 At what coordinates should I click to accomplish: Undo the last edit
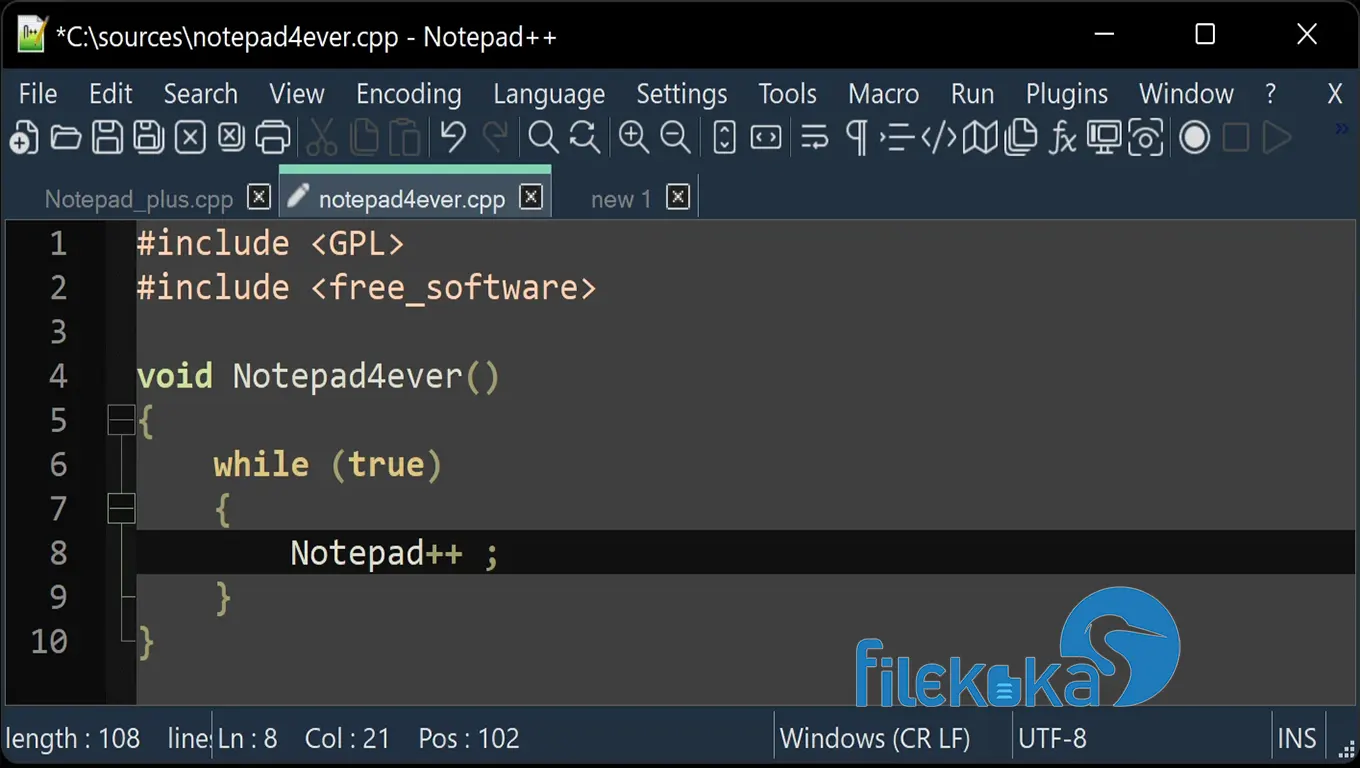(453, 137)
